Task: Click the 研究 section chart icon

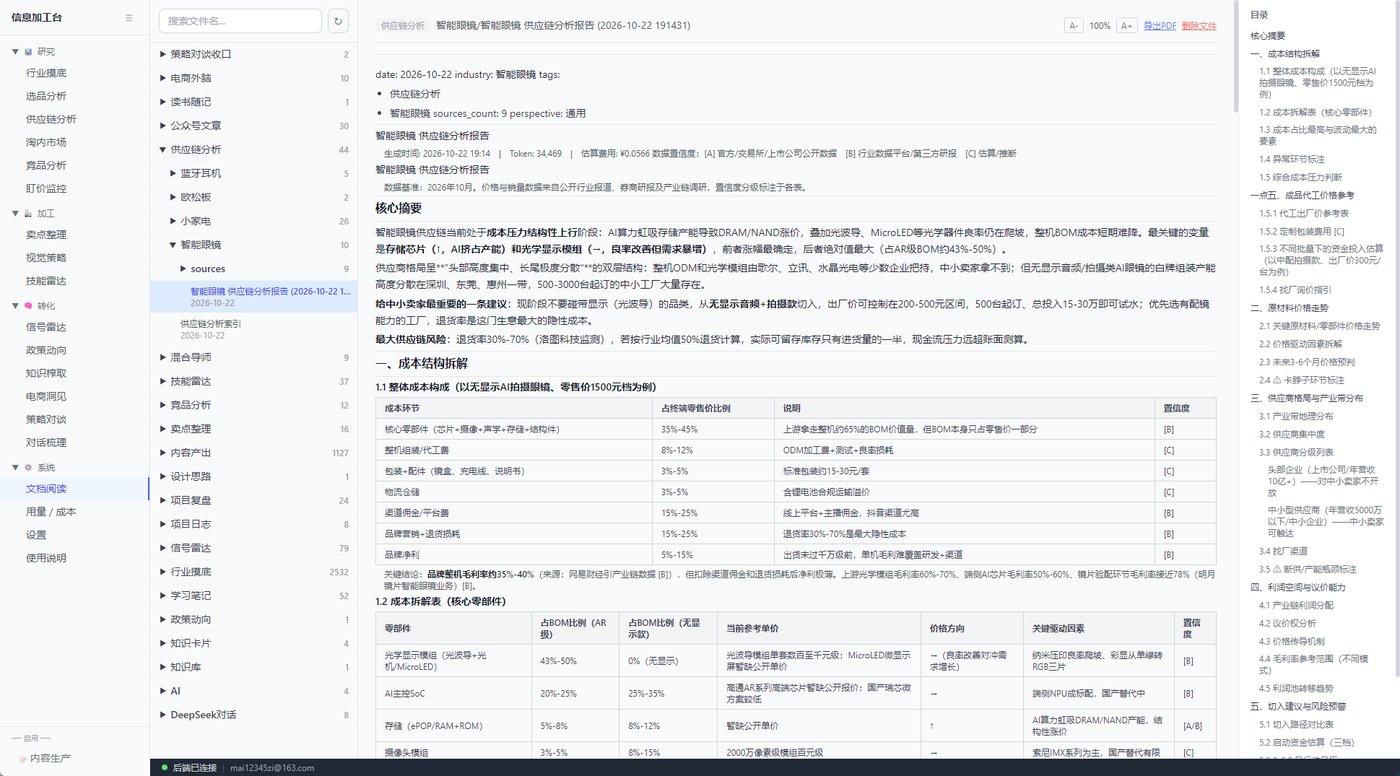Action: pyautogui.click(x=28, y=51)
